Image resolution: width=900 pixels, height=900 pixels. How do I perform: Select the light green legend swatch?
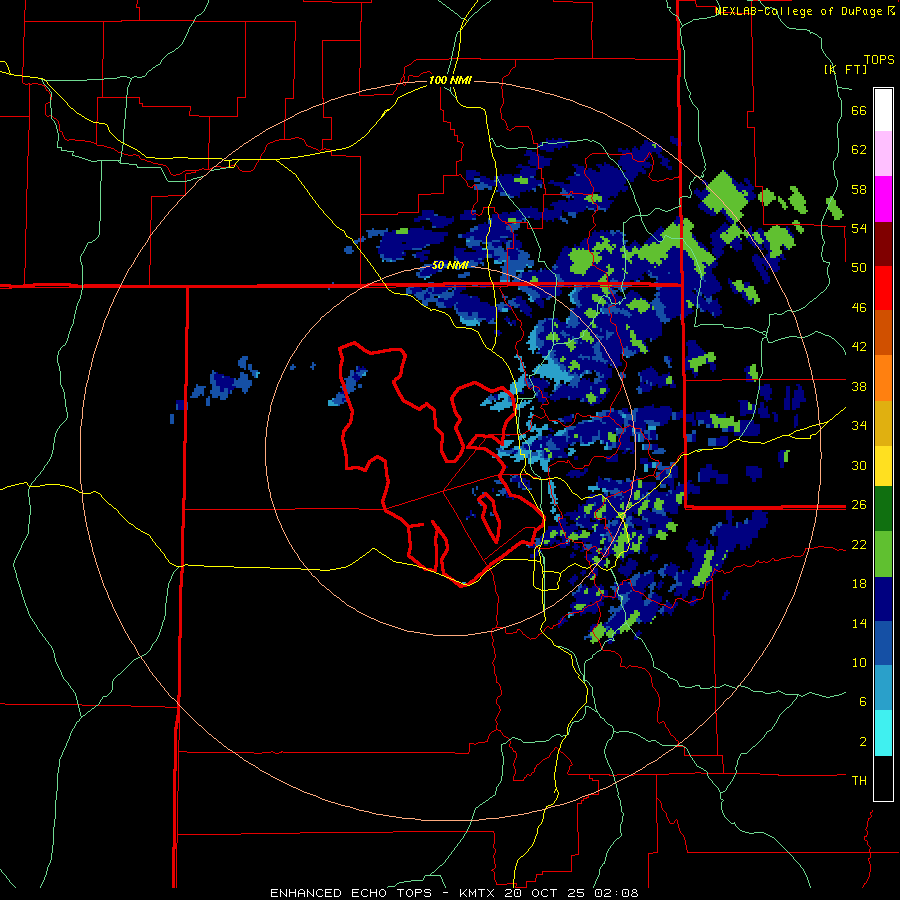[x=883, y=554]
